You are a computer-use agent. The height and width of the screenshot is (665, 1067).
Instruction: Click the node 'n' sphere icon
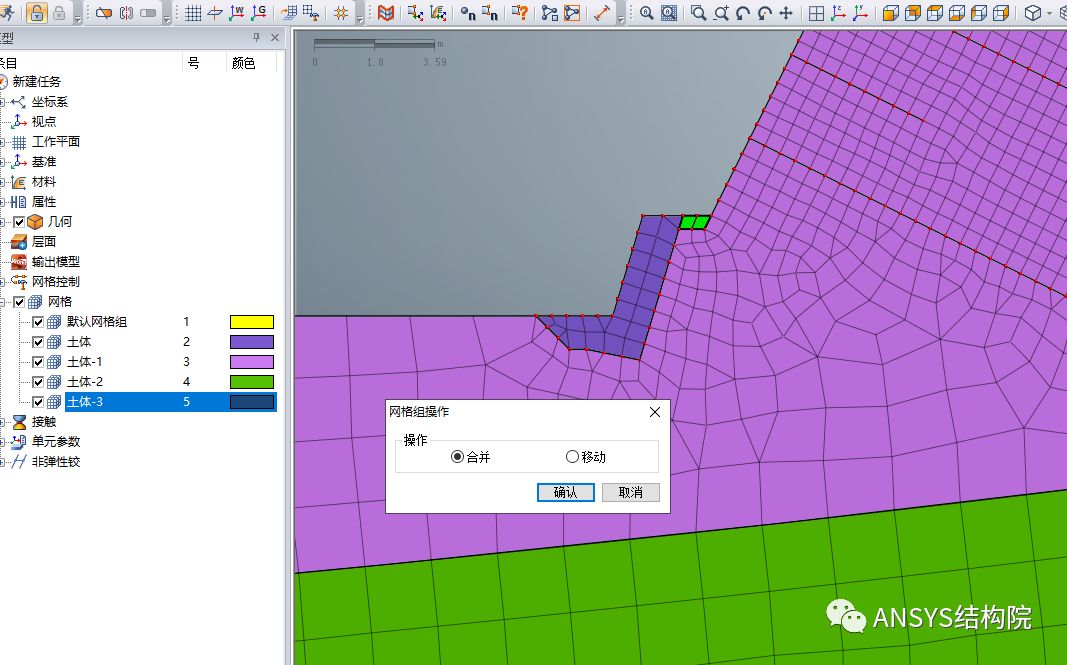(467, 12)
